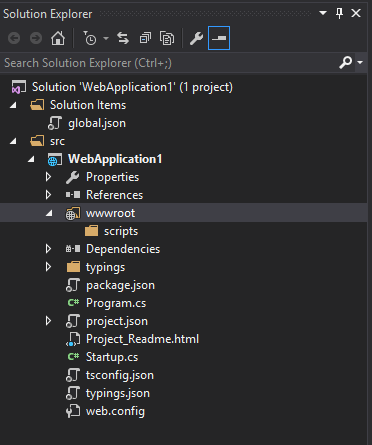The width and height of the screenshot is (372, 445).
Task: Click the WebApplication1 web project icon
Action: point(55,159)
